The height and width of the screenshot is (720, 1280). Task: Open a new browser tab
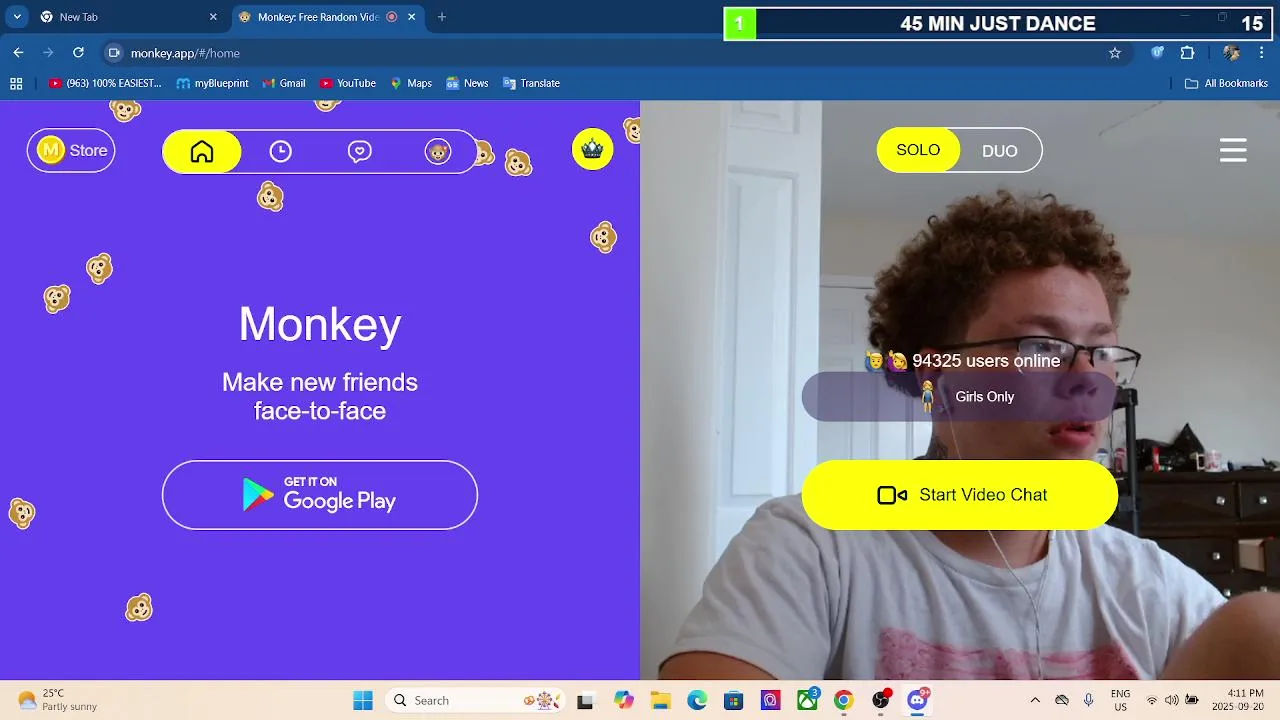click(x=442, y=17)
